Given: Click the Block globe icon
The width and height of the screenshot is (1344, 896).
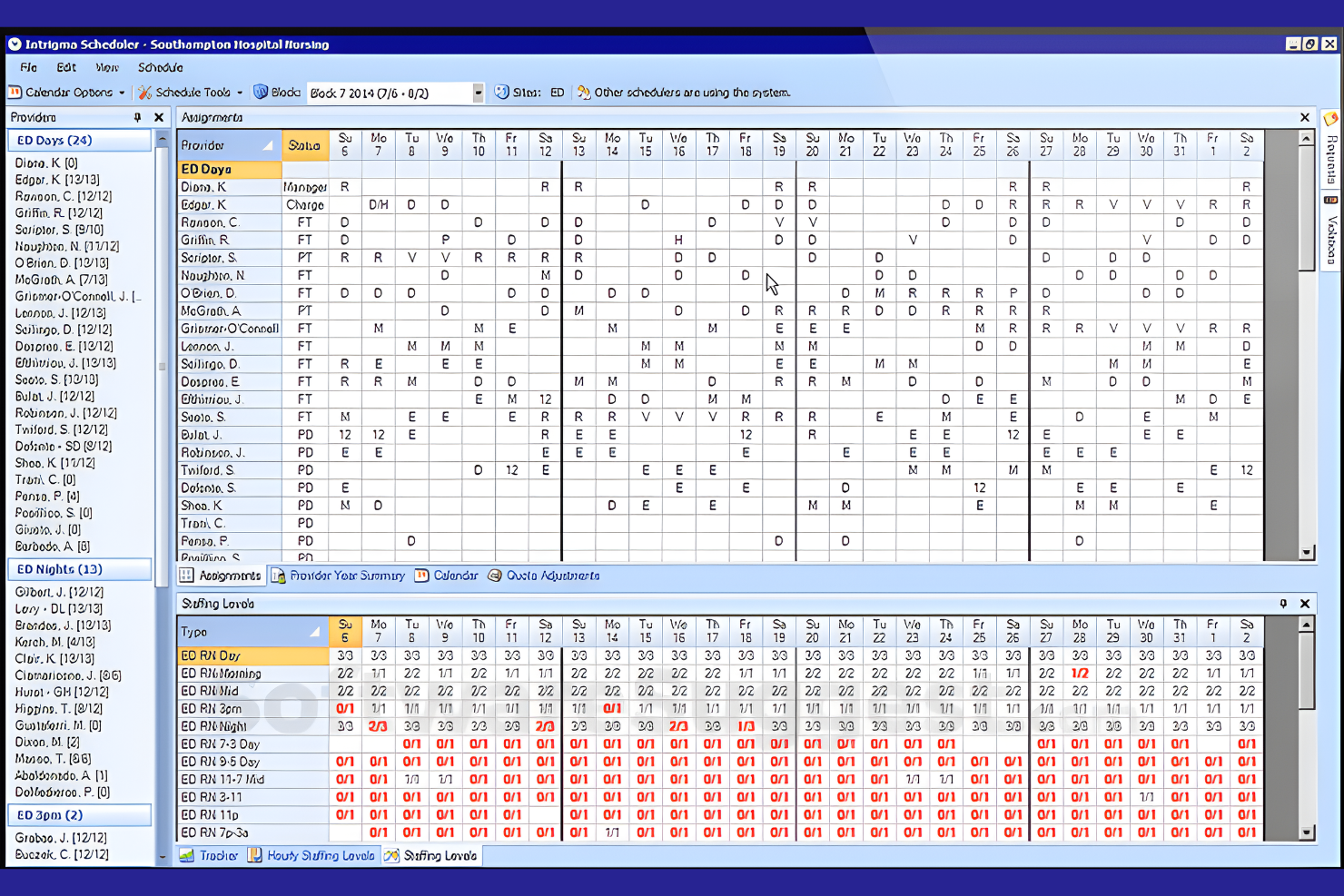Looking at the screenshot, I should click(x=262, y=92).
